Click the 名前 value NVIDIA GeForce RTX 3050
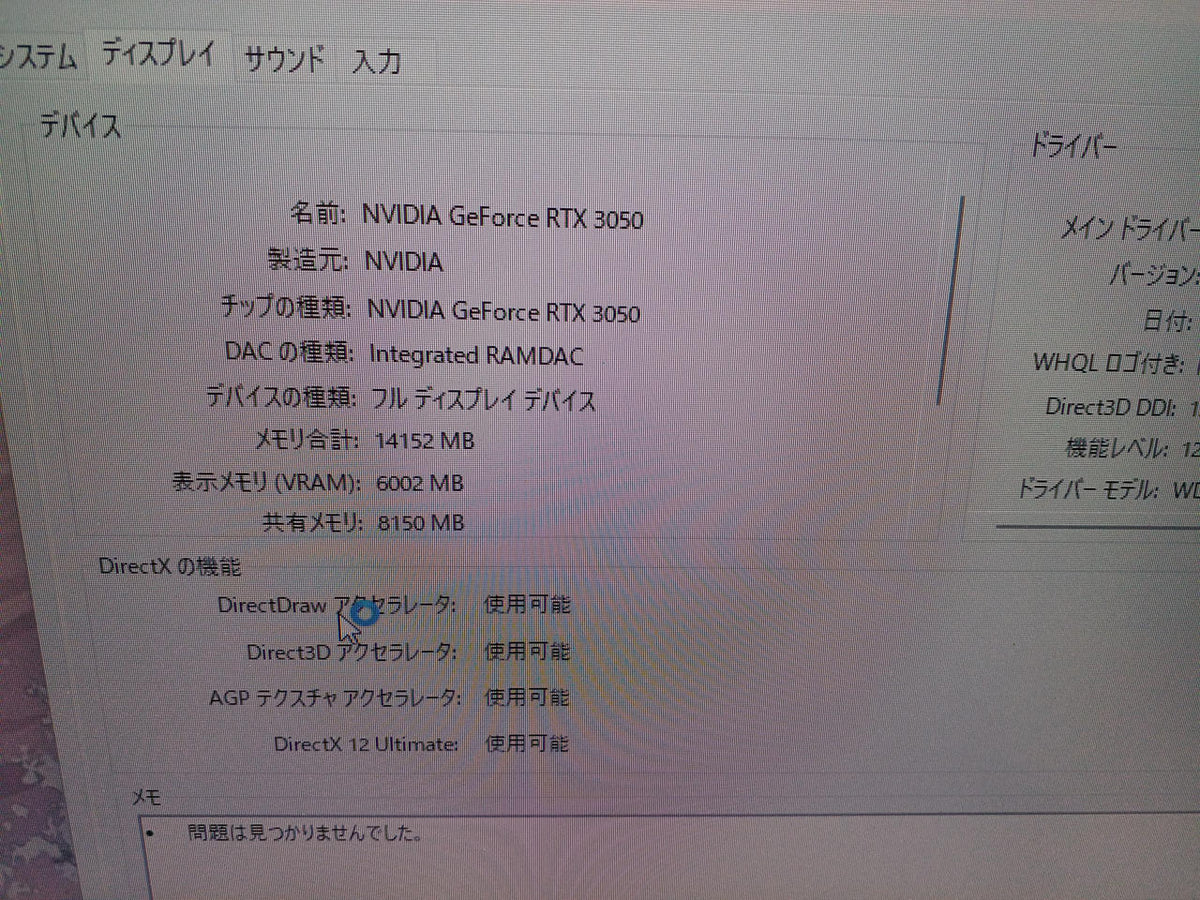This screenshot has height=900, width=1200. (503, 217)
